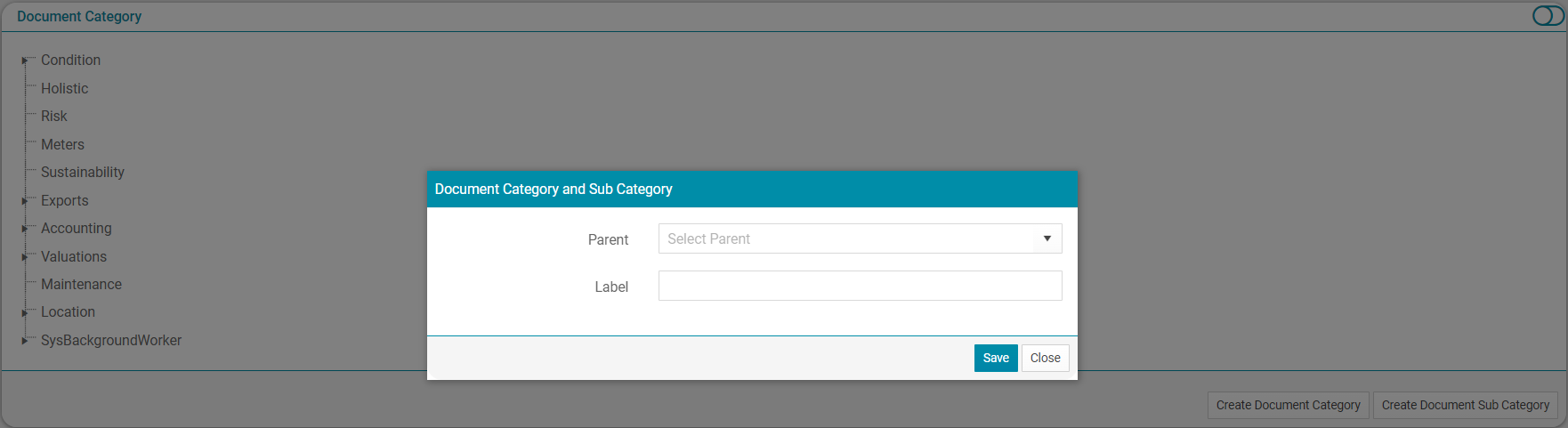Save the document category

996,358
